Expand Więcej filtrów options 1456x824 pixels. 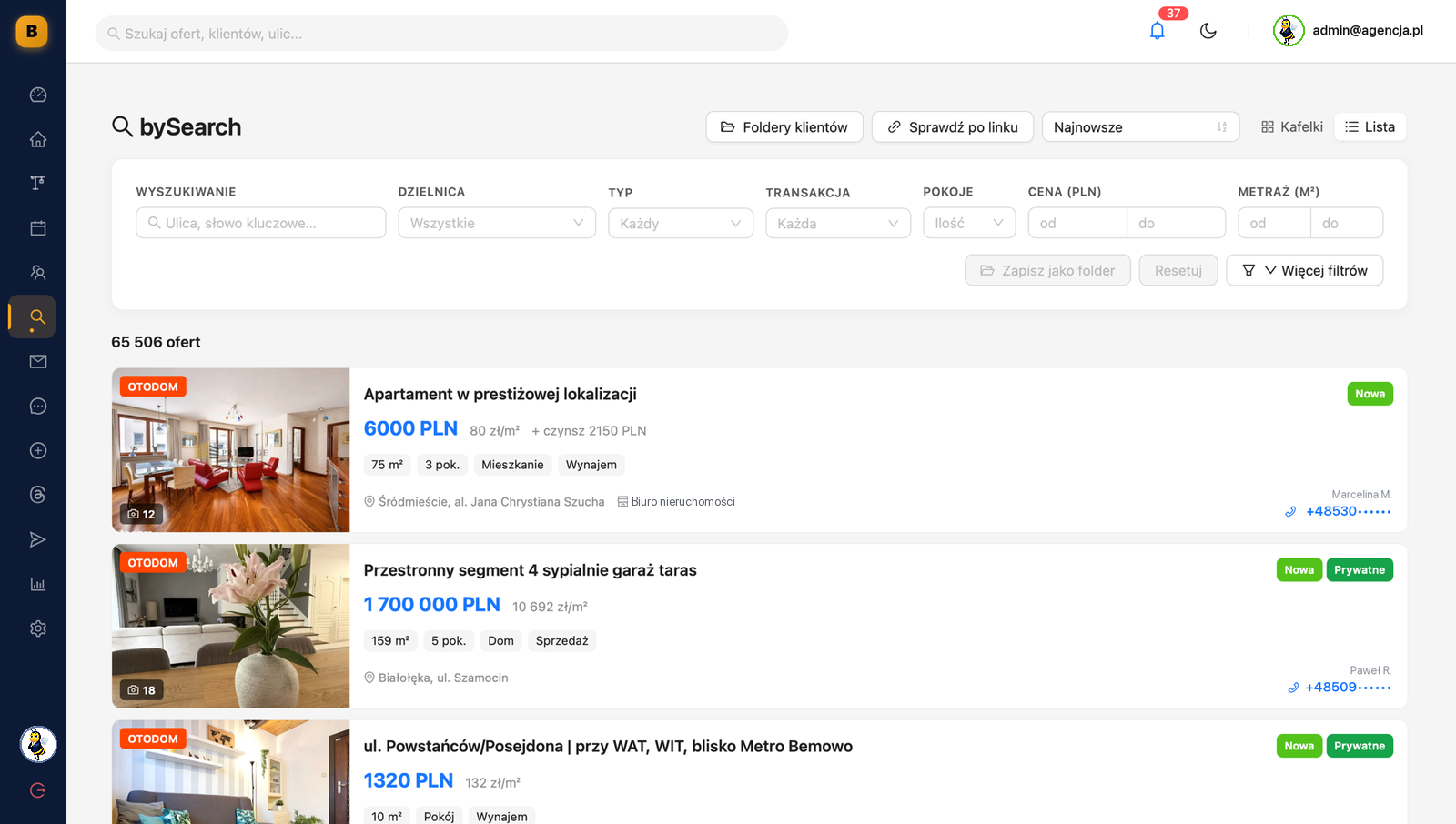[x=1305, y=270]
